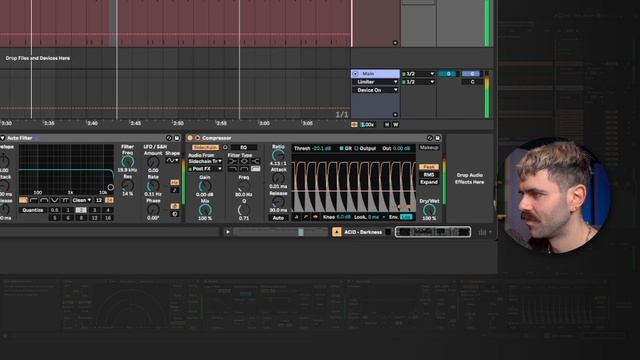Image resolution: width=640 pixels, height=360 pixels.
Task: Click the Knee value field
Action: [344, 217]
